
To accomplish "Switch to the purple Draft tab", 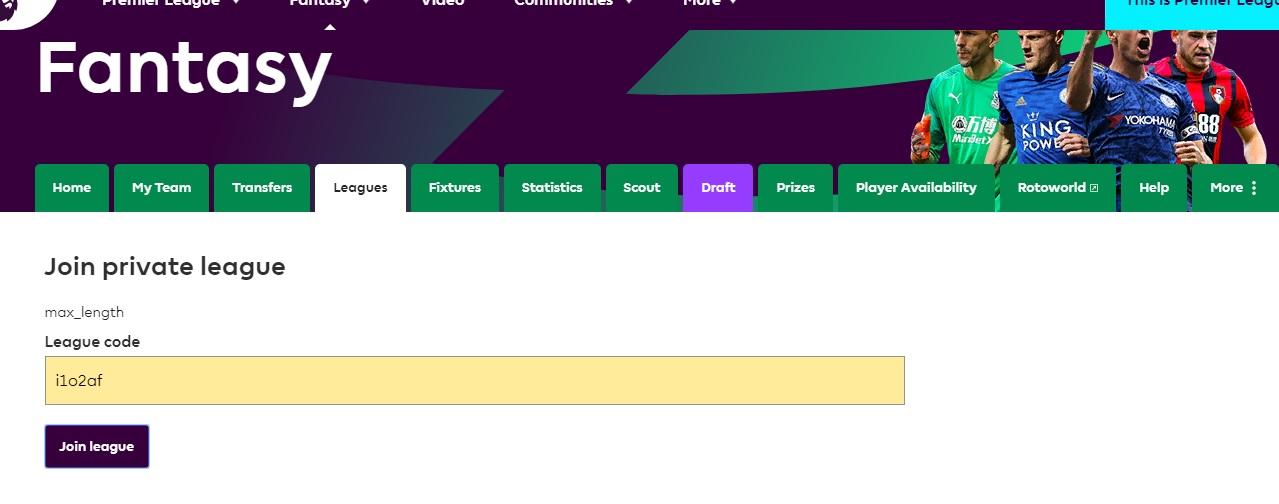I will point(718,188).
